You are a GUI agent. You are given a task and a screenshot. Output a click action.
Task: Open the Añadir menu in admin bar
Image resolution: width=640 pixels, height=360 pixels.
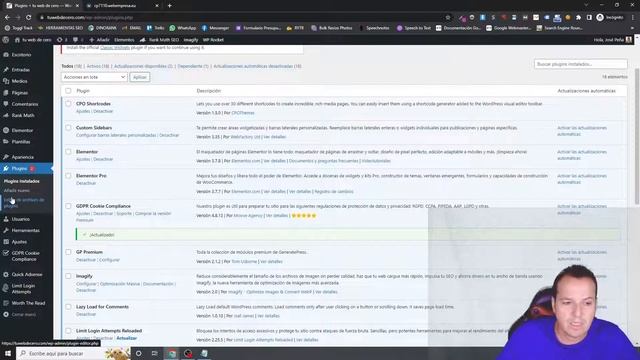(x=99, y=40)
